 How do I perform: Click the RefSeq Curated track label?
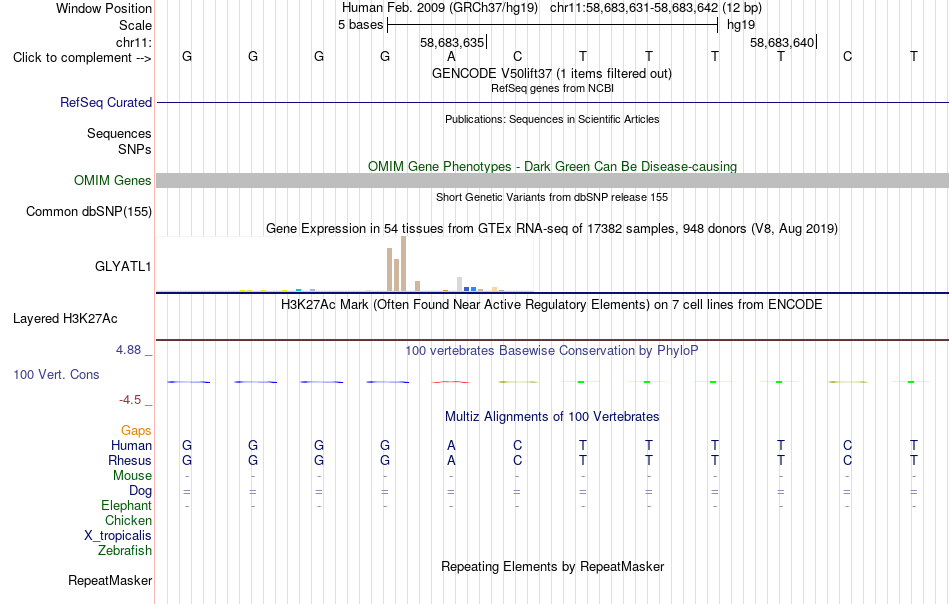click(x=105, y=102)
